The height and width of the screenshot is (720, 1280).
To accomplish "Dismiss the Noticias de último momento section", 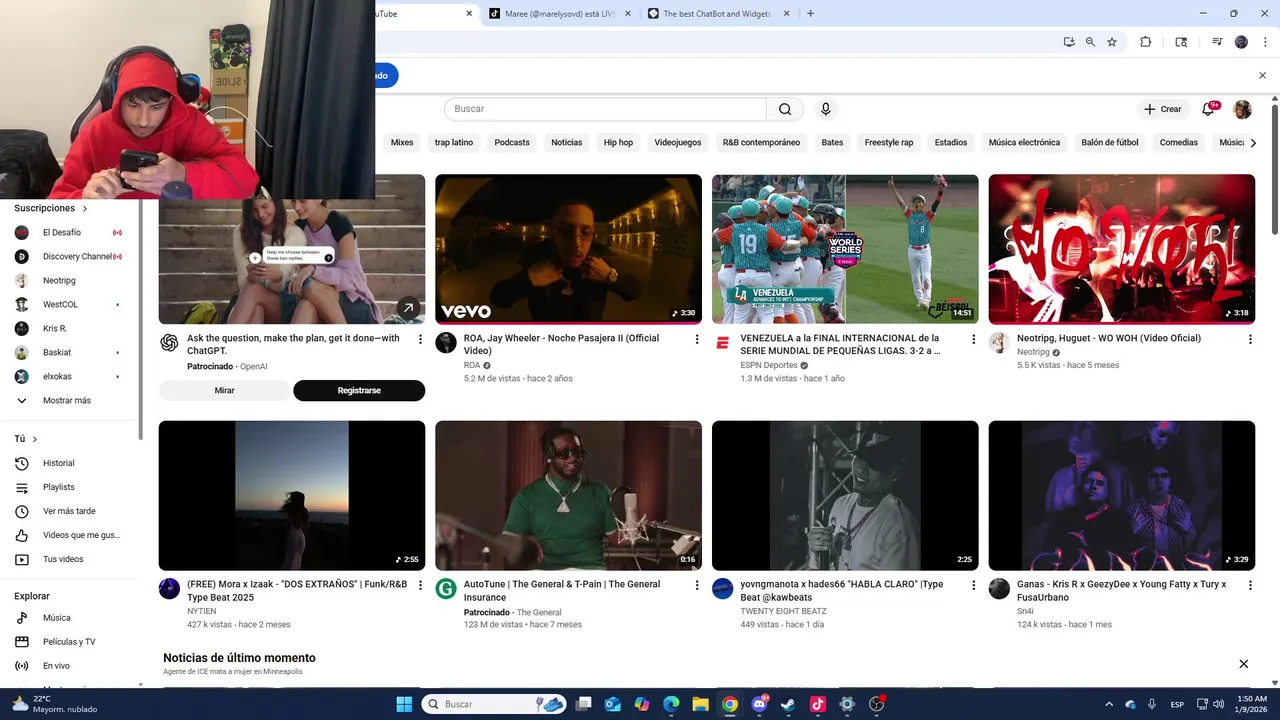I will click(x=1243, y=664).
